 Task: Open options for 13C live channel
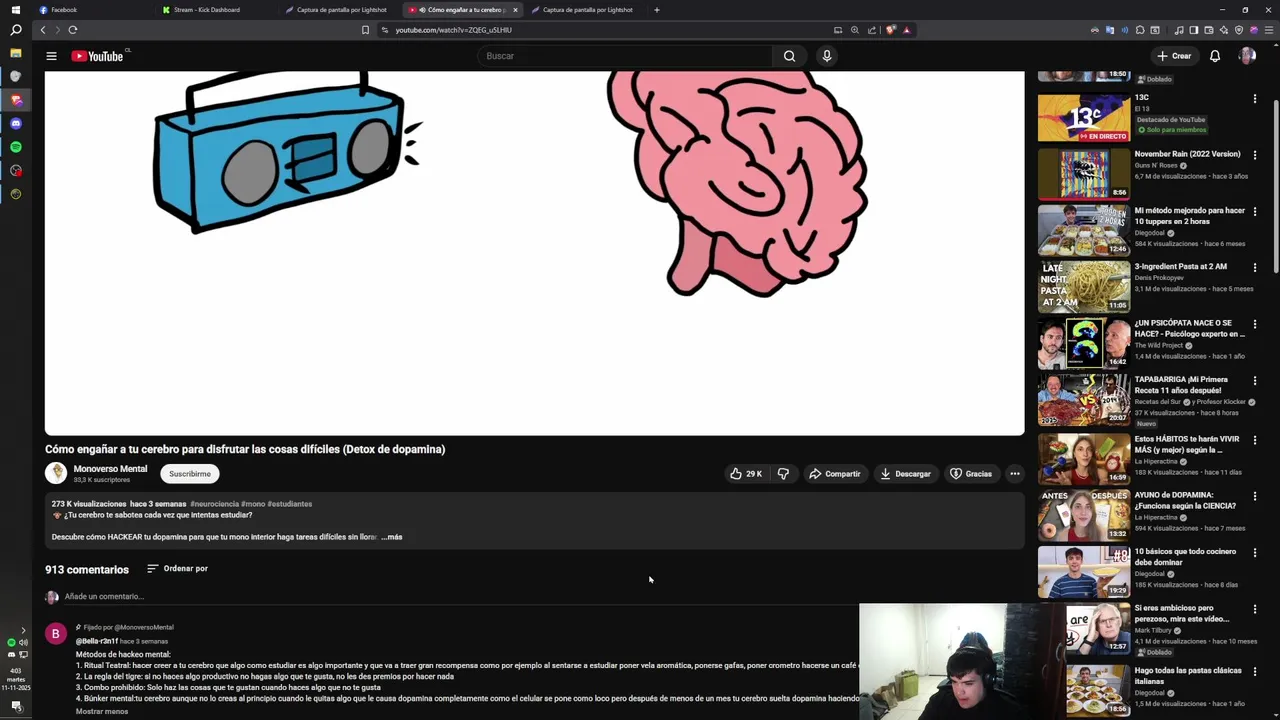[x=1255, y=99]
